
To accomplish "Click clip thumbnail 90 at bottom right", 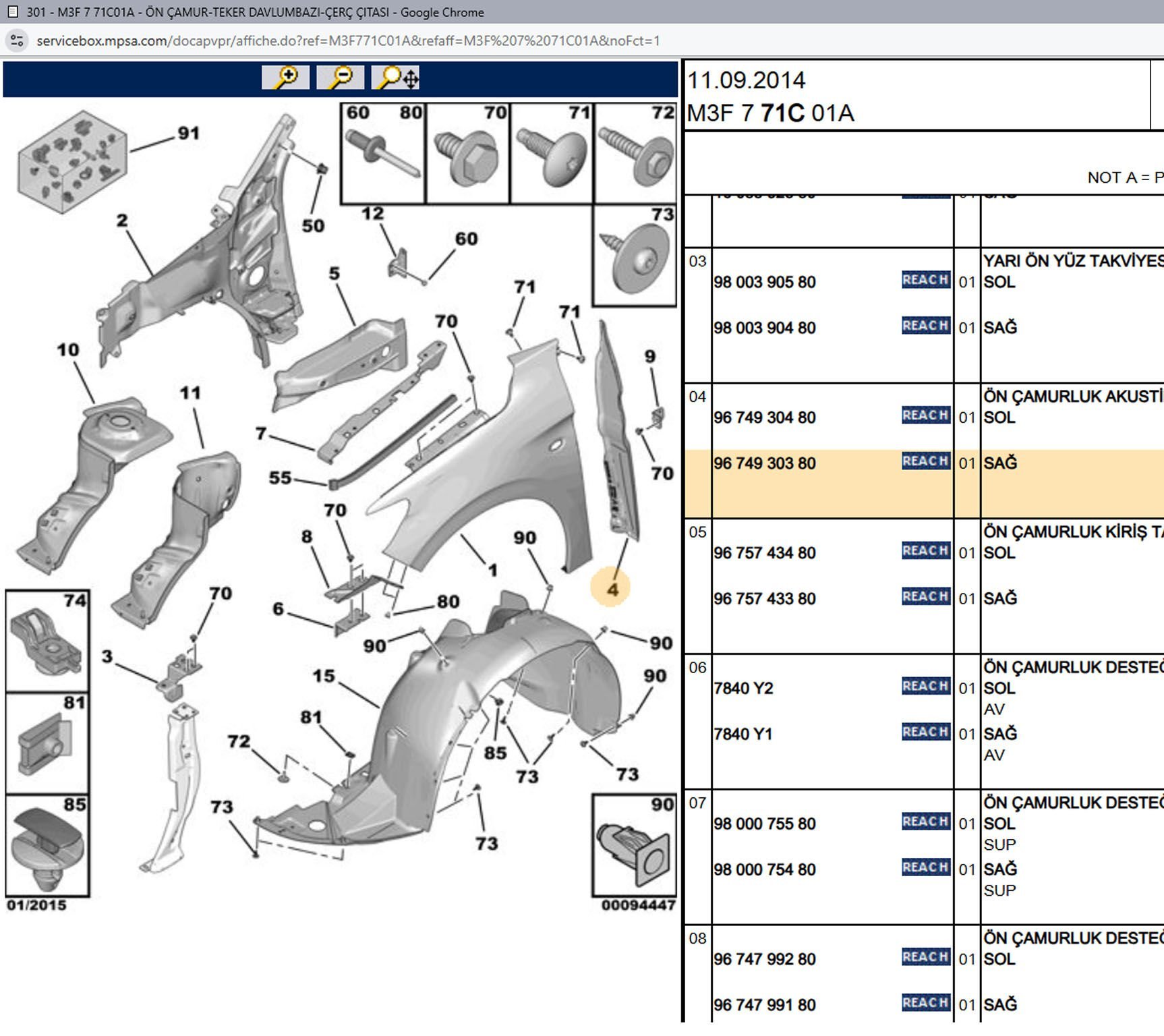I will [634, 846].
